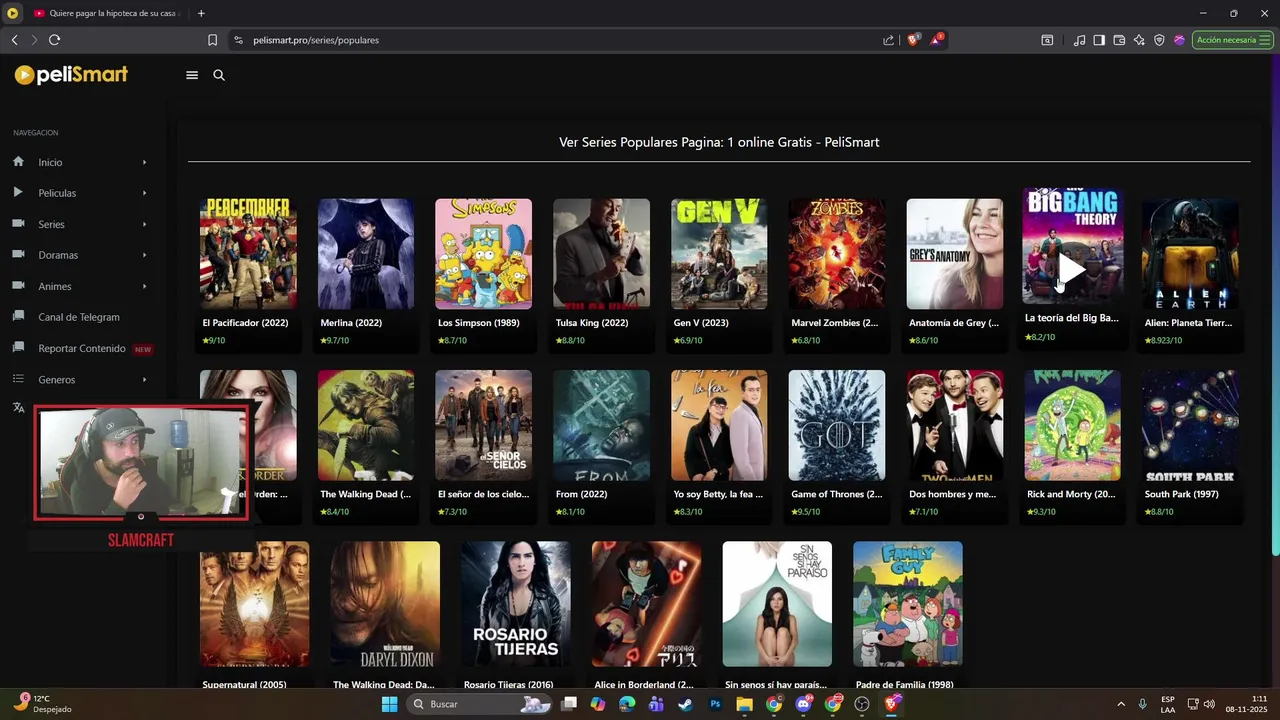Open a new browser tab
This screenshot has width=1280, height=720.
click(201, 13)
